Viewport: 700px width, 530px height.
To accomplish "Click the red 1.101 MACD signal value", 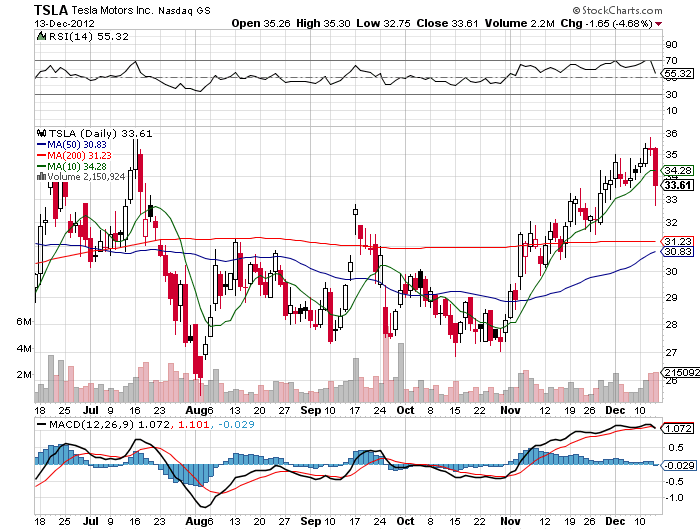I will (193, 425).
